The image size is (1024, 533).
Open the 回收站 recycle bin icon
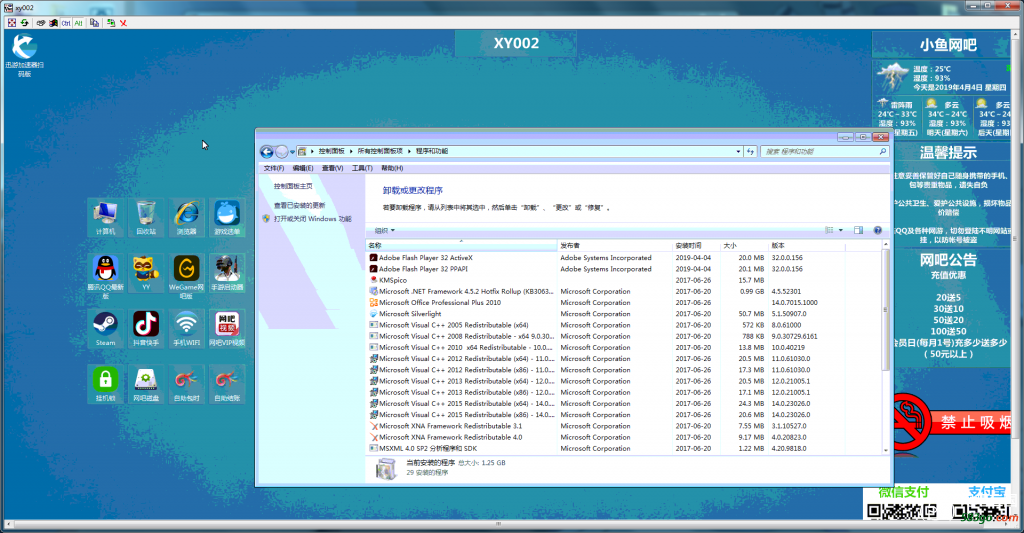[146, 218]
